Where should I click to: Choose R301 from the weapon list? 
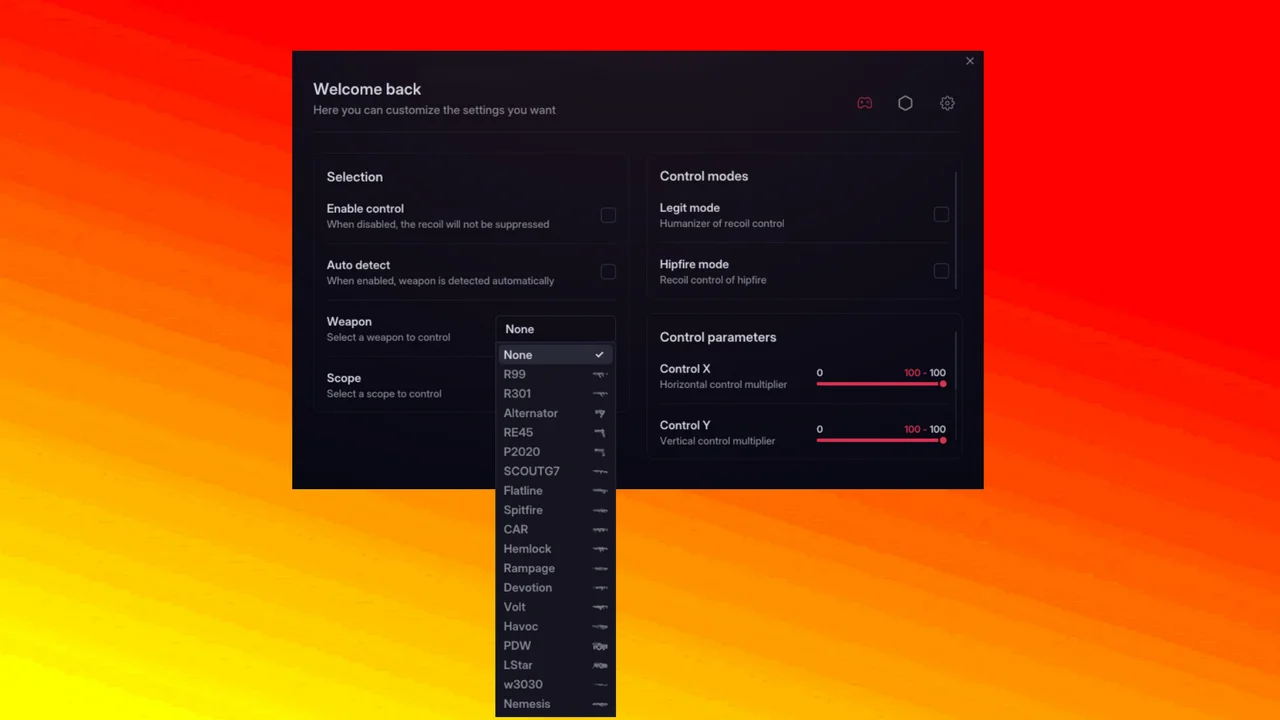click(518, 394)
